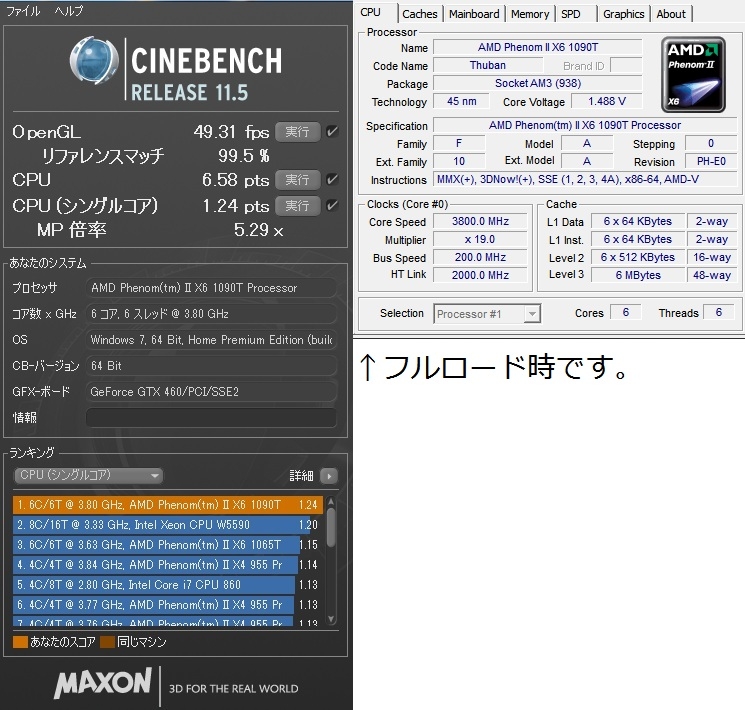Toggle the OpenGL test checkbox

332,132
